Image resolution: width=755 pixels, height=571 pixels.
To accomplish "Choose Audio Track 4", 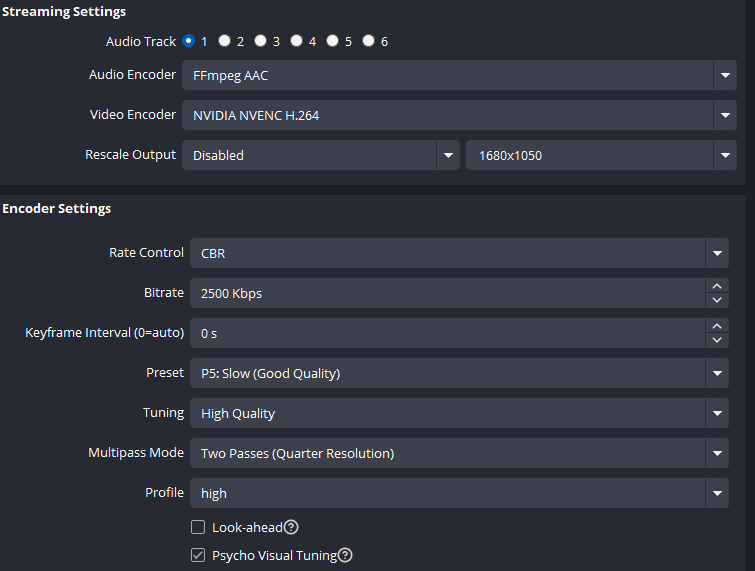I will (x=297, y=41).
